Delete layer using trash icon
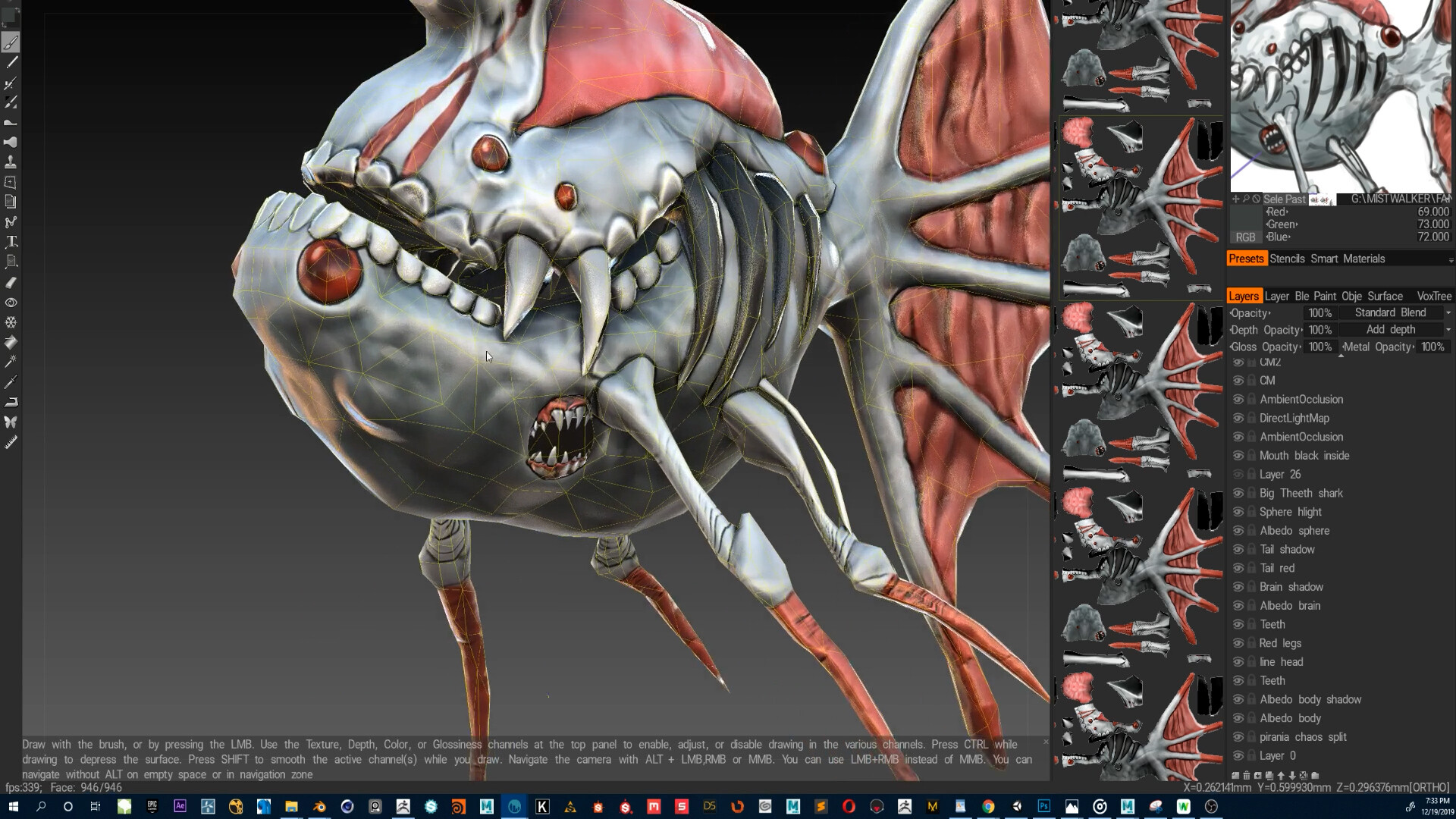Screen dimensions: 1456x819 [1247, 776]
